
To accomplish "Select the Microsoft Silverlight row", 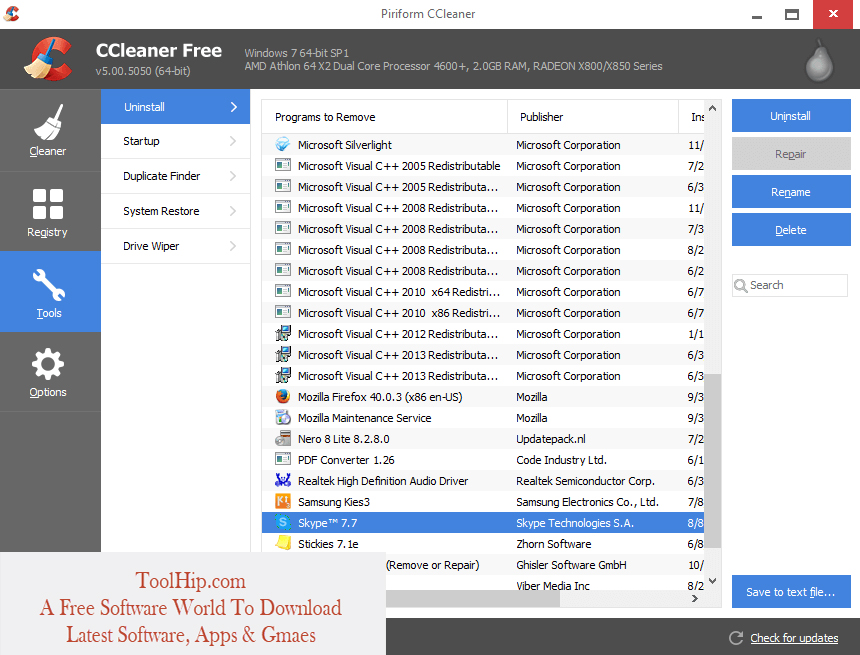I will [x=483, y=145].
